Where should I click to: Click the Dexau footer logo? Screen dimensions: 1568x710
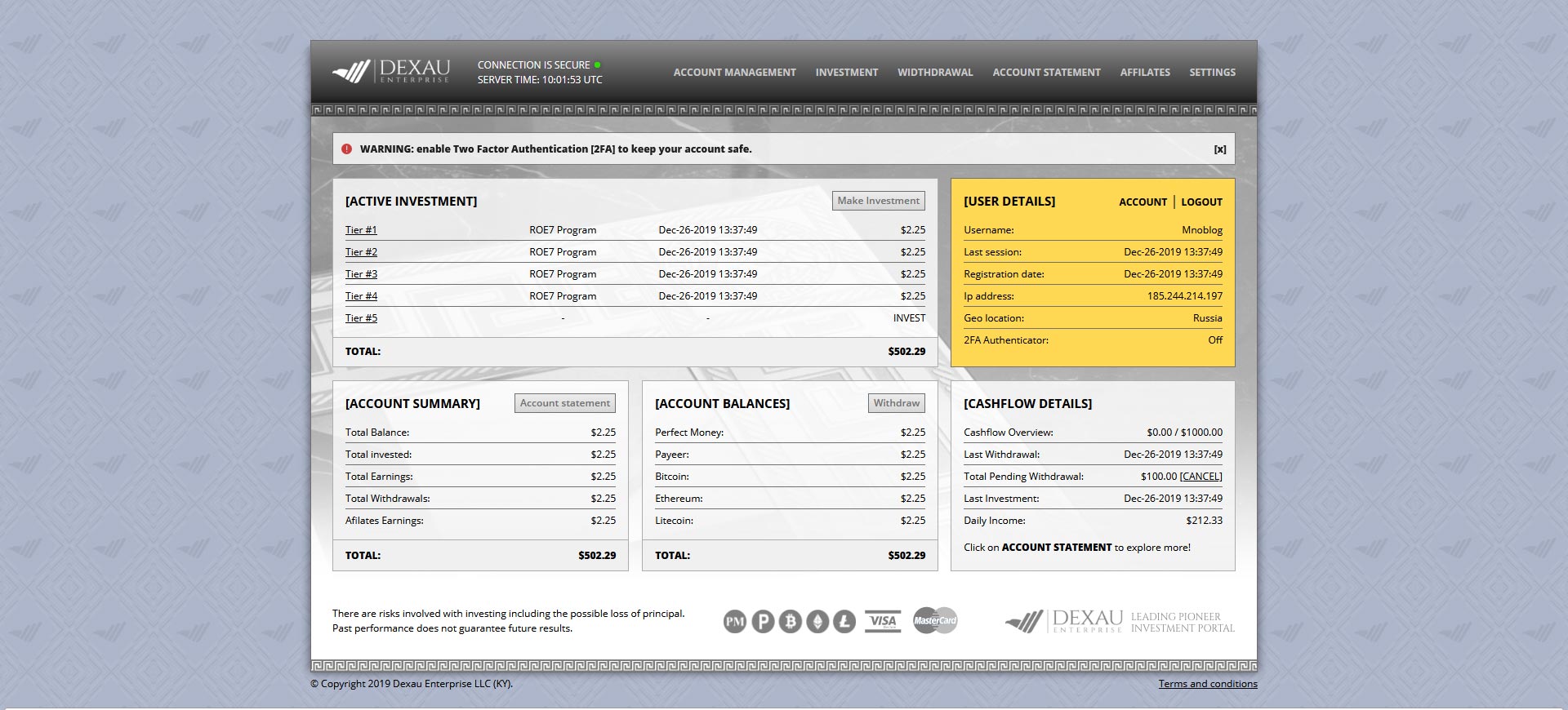click(1064, 622)
